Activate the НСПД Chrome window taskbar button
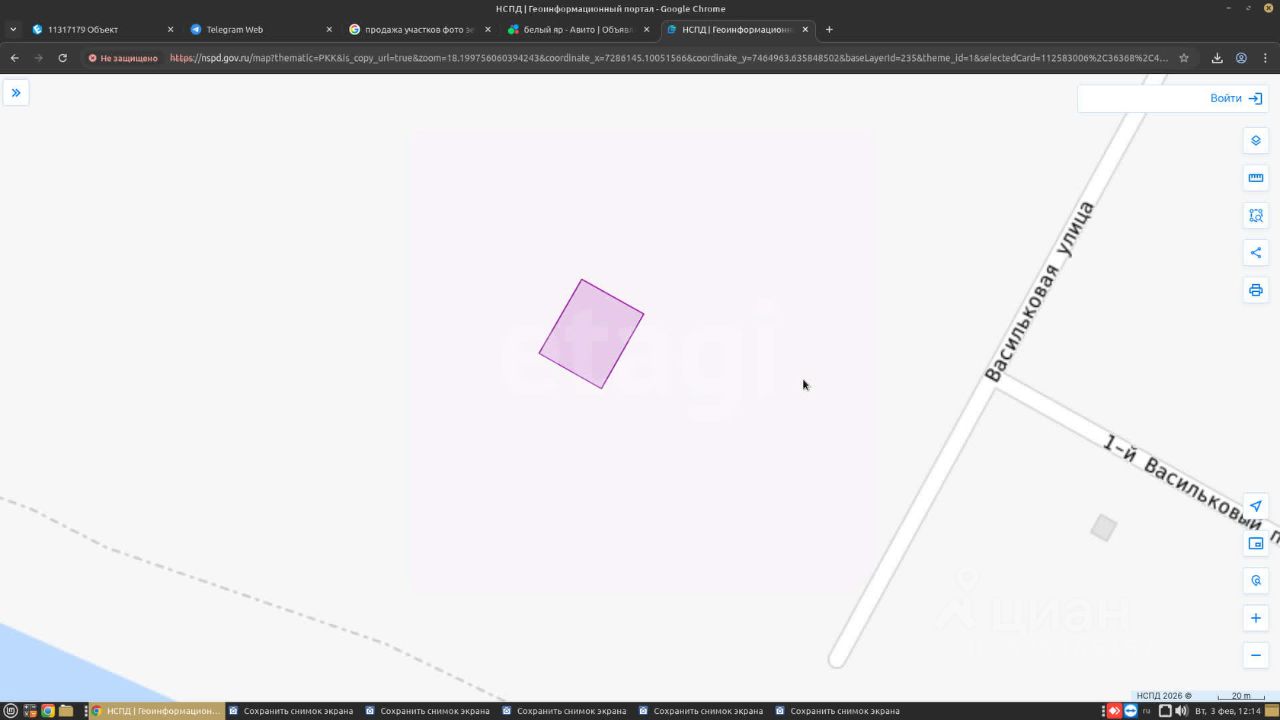 coord(156,711)
